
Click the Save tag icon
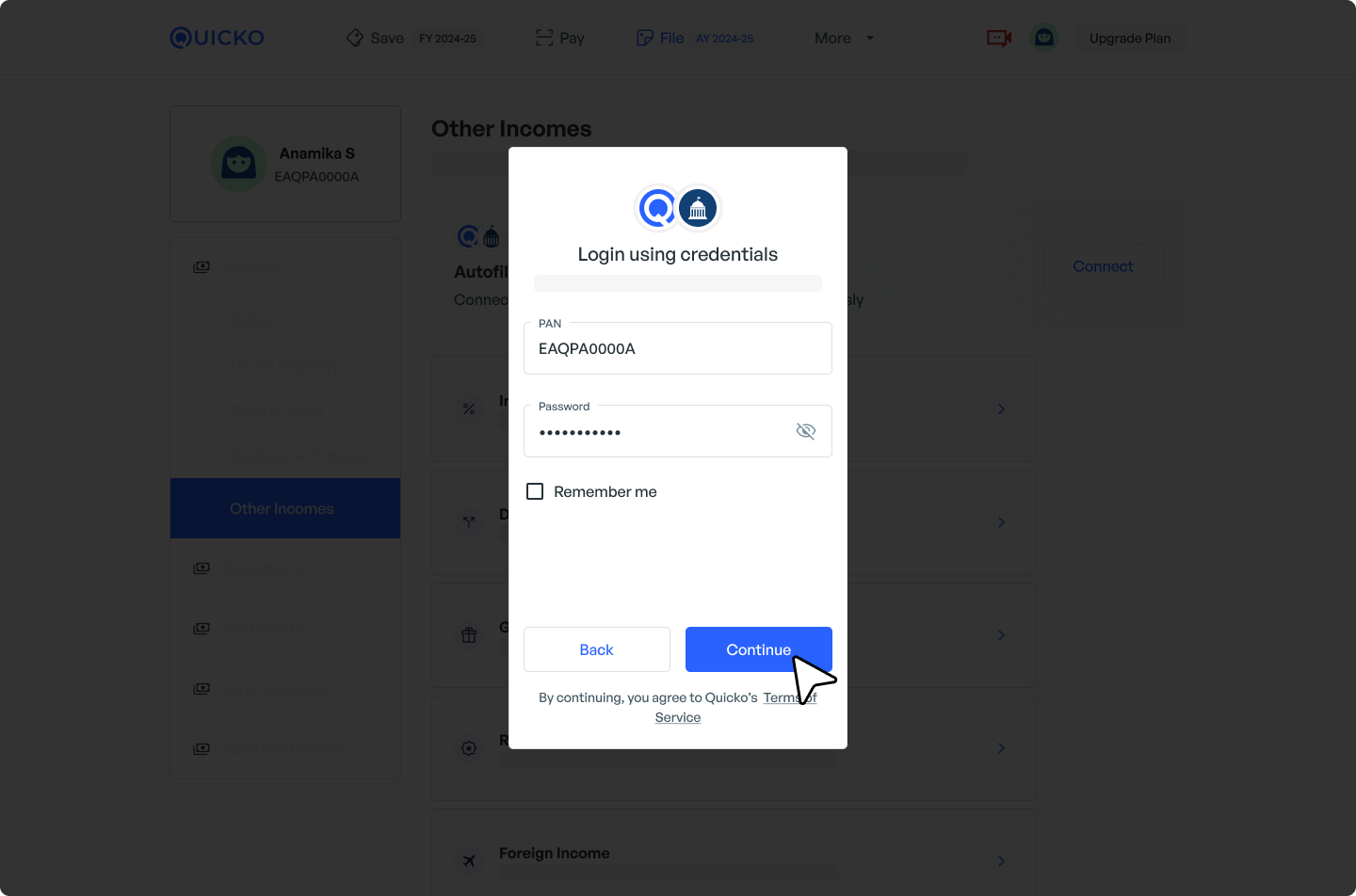(x=355, y=38)
